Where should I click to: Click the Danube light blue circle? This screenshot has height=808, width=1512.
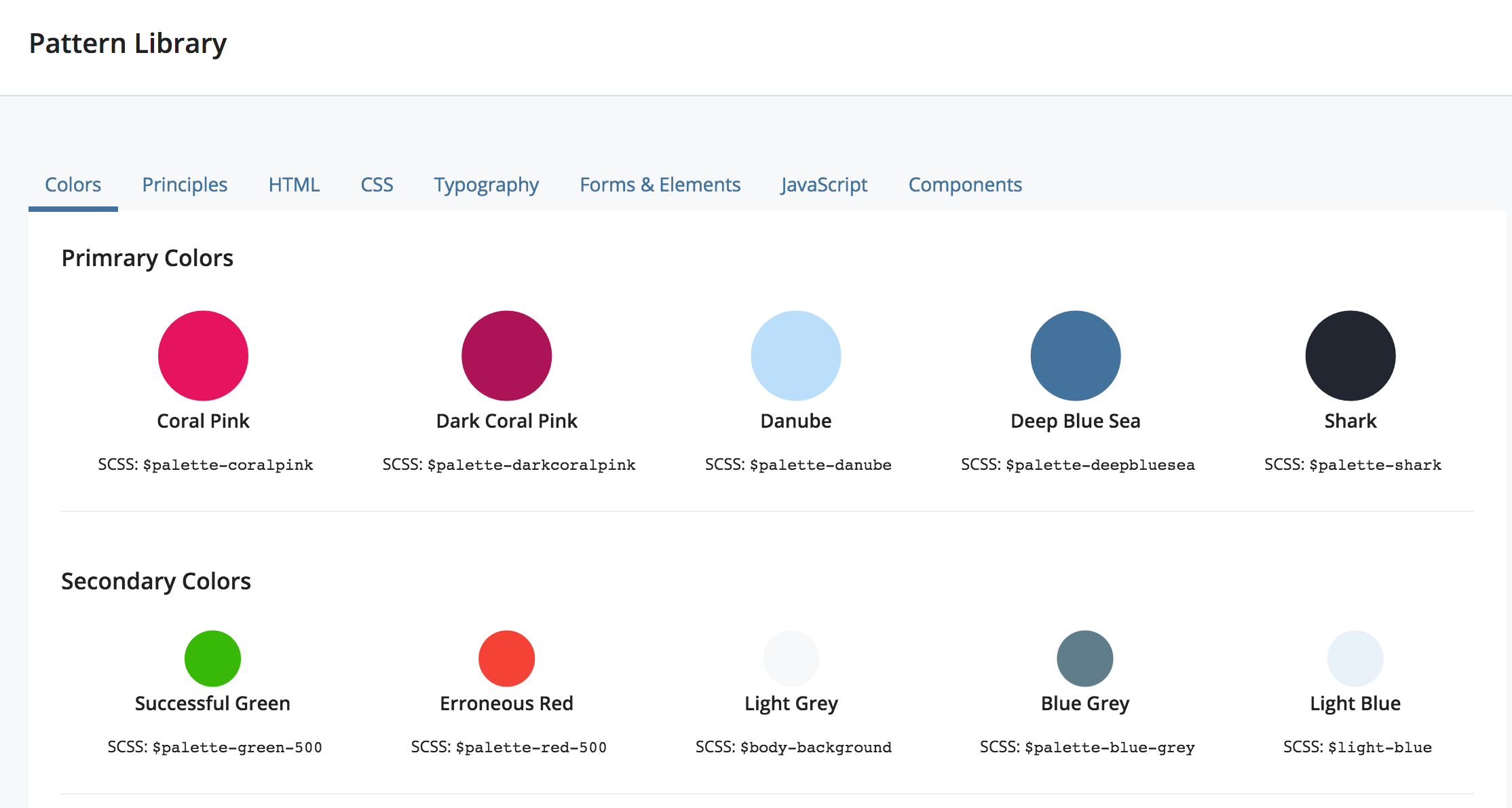pos(795,356)
